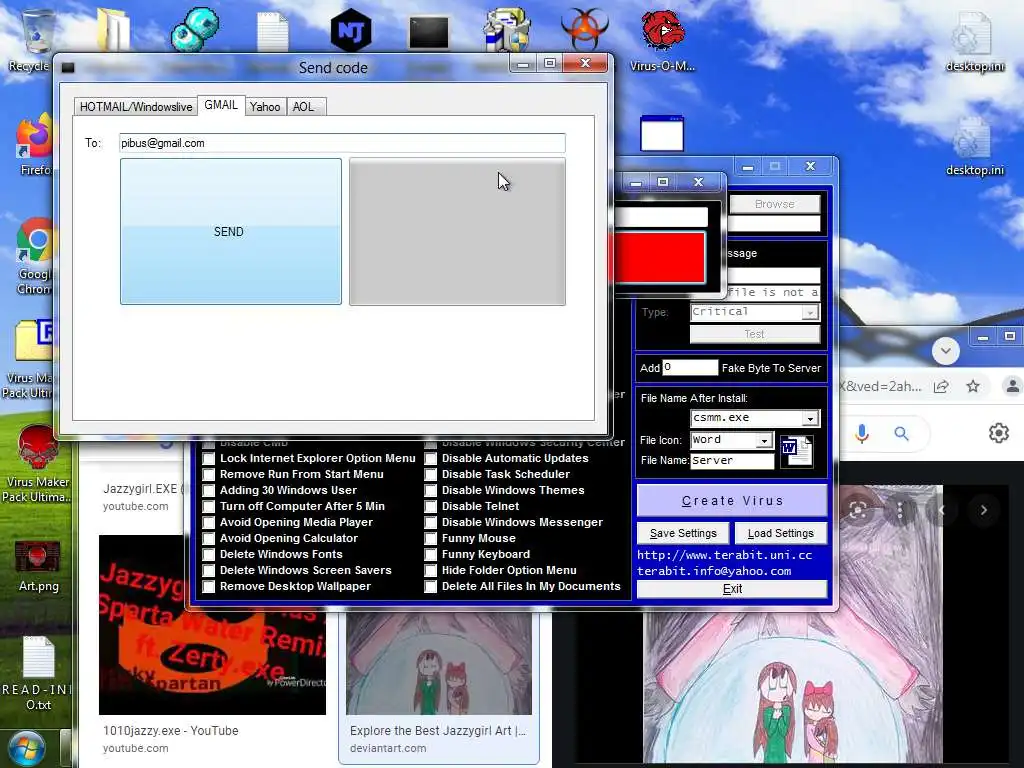Check Avoid Opening Calculator

click(x=208, y=539)
